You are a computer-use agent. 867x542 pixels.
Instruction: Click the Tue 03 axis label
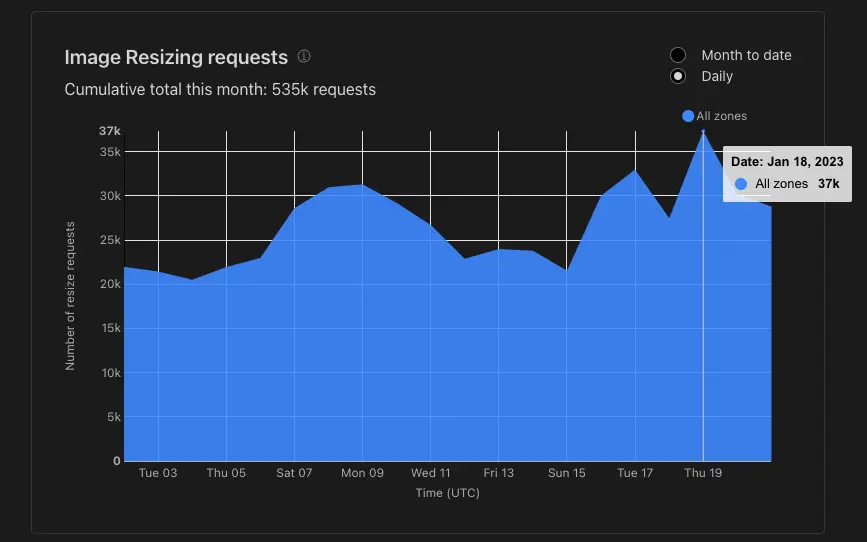tap(158, 473)
